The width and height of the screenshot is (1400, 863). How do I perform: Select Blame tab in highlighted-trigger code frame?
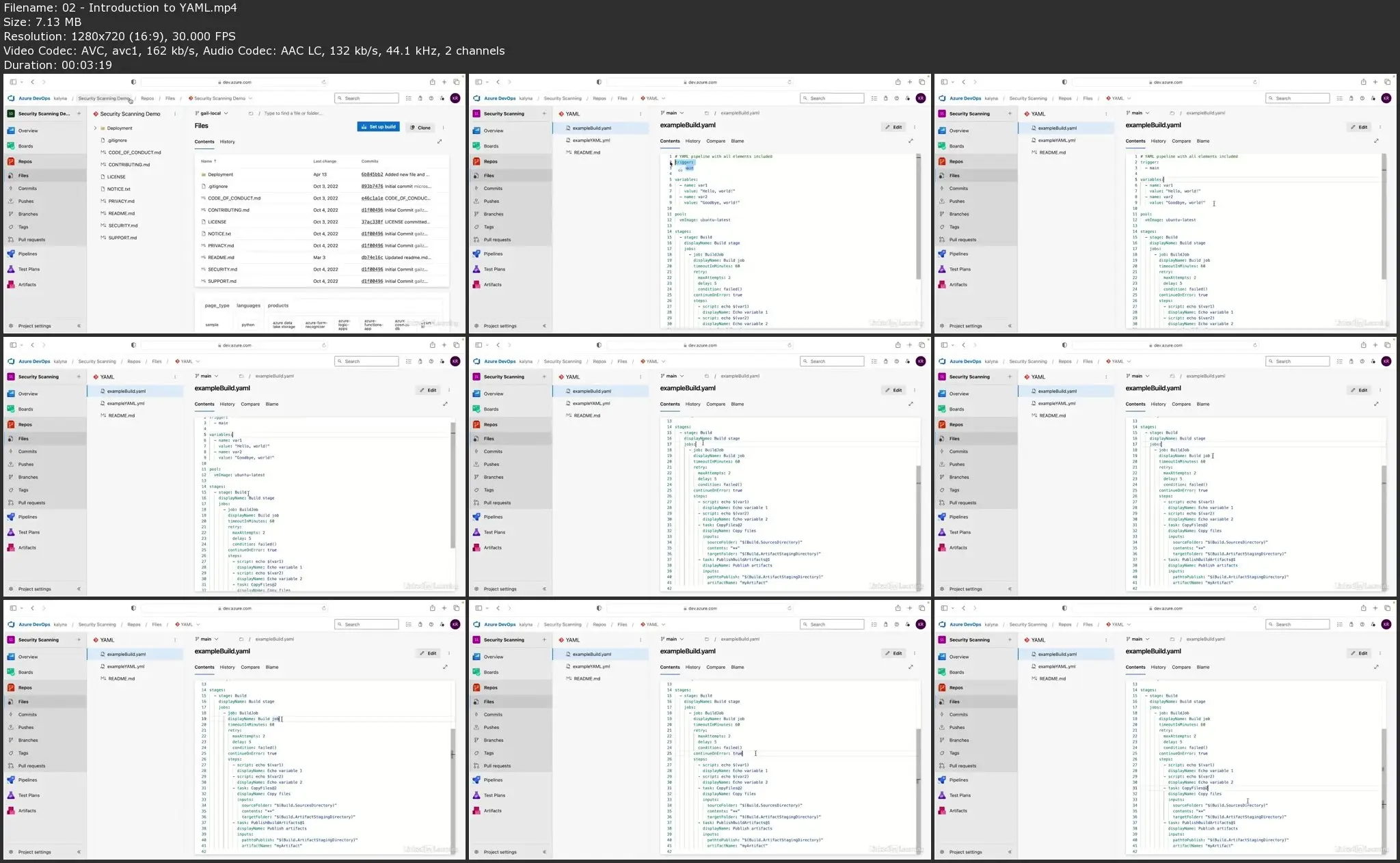(738, 141)
